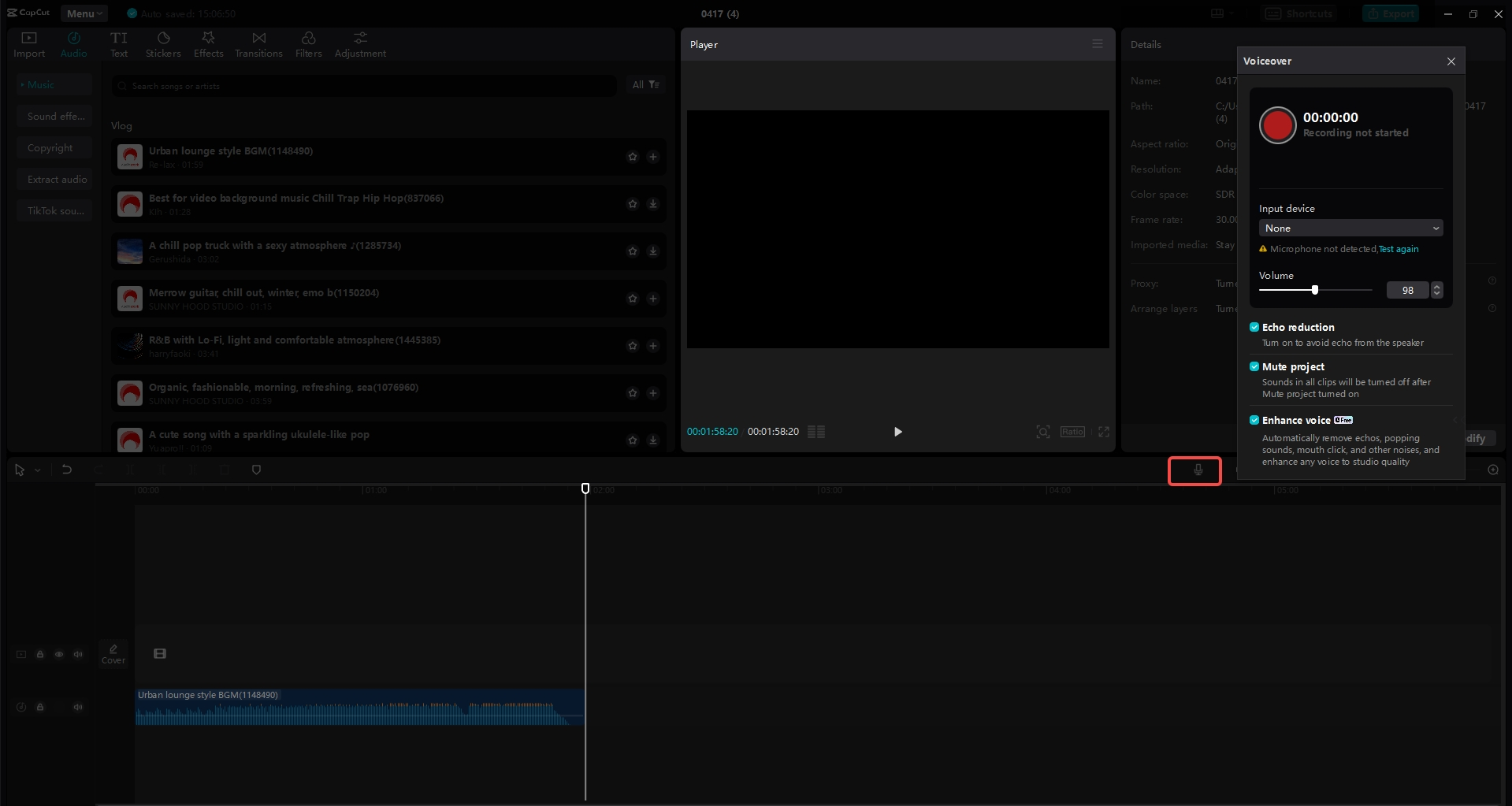Disable Mute project option
Screen dimensions: 1512x806
(1254, 366)
